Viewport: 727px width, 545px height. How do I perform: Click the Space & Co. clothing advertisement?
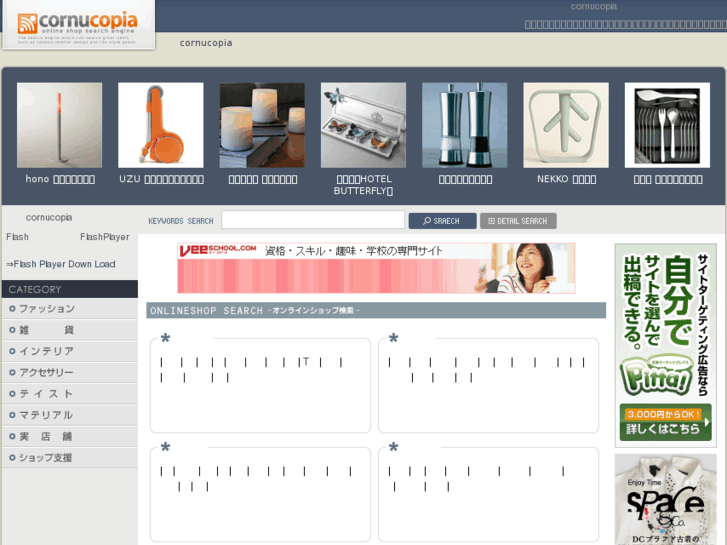coord(665,500)
